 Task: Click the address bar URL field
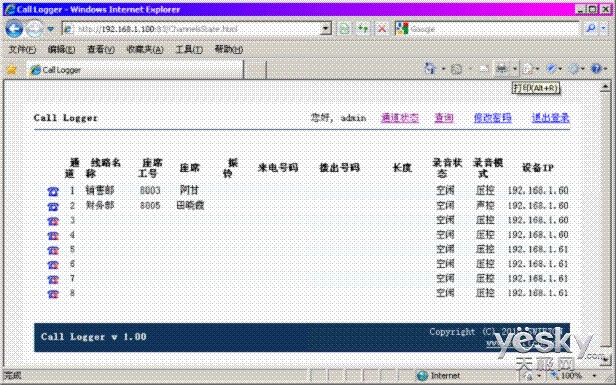click(x=192, y=29)
